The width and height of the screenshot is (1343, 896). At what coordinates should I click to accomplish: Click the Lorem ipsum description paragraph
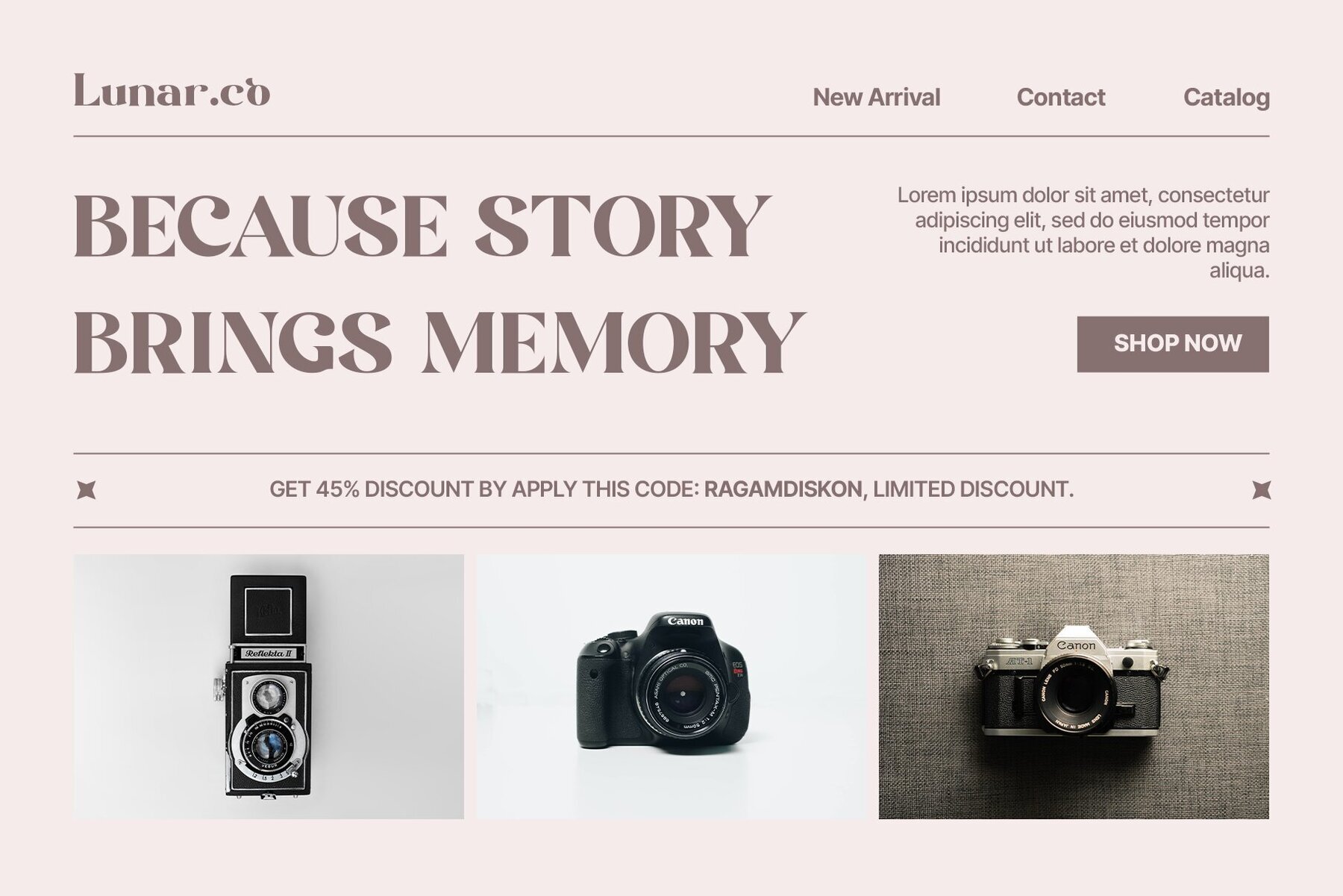coord(1083,233)
